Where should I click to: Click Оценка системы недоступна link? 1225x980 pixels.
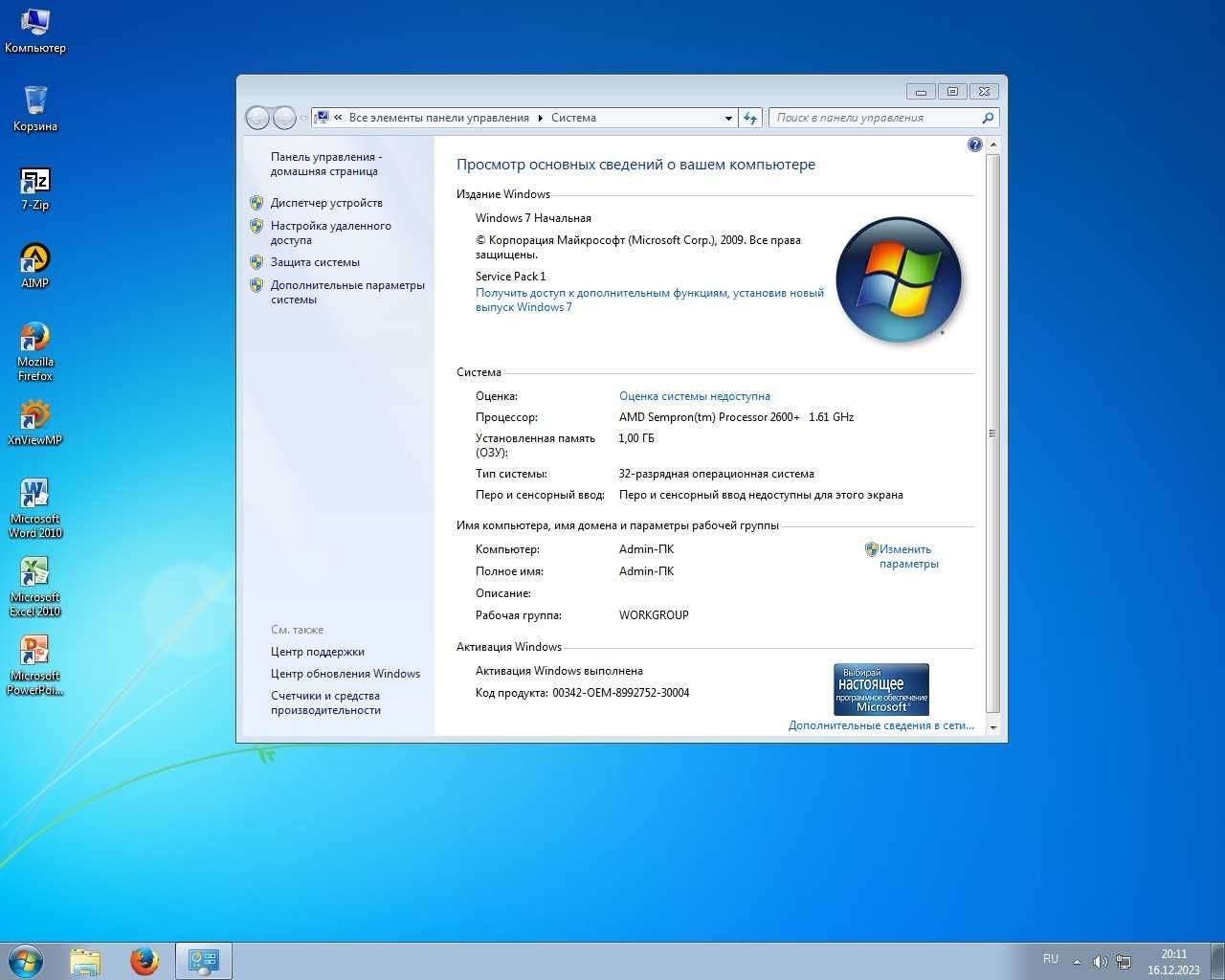click(695, 396)
